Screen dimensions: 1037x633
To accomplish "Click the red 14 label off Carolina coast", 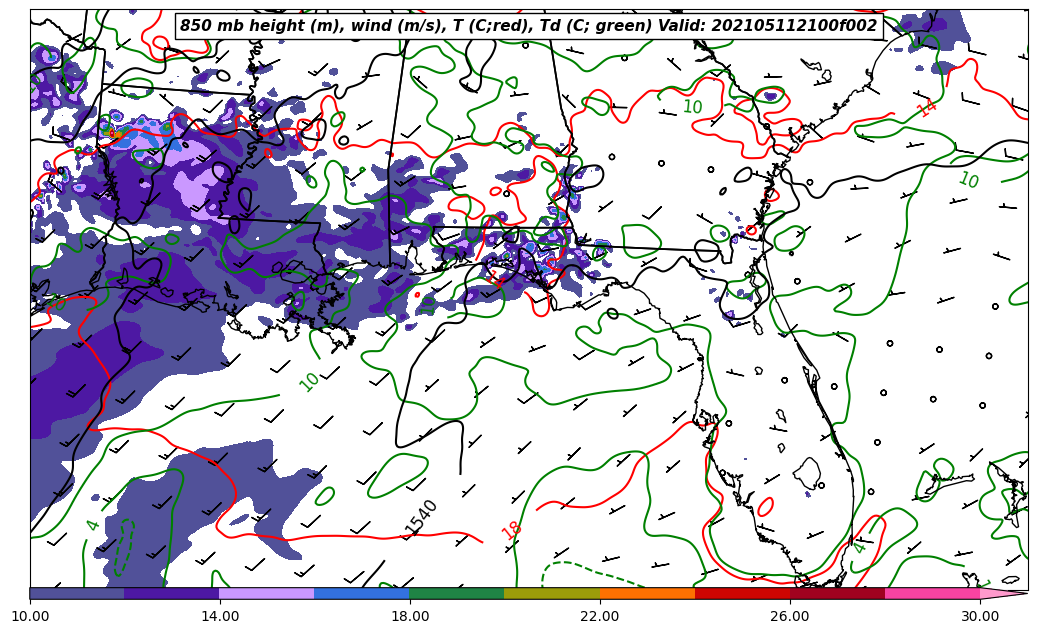I will 927,108.
